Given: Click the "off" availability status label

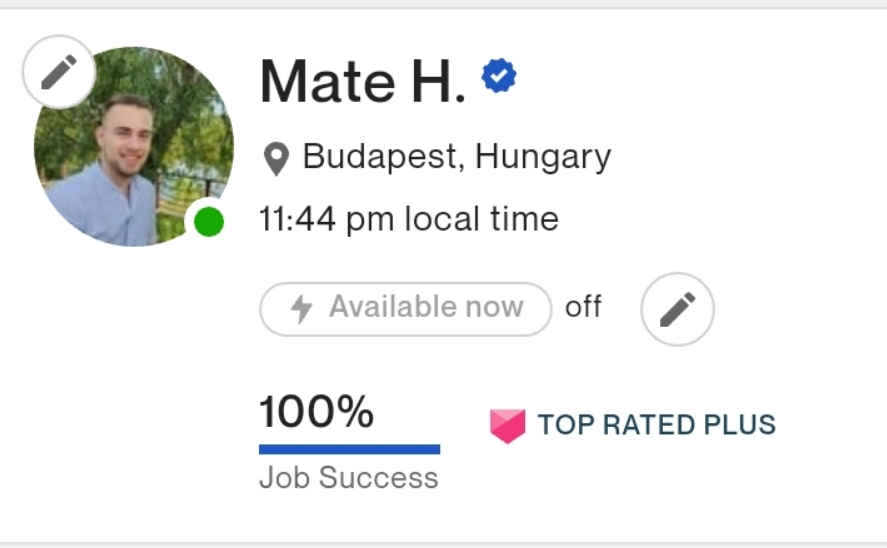Looking at the screenshot, I should 583,307.
